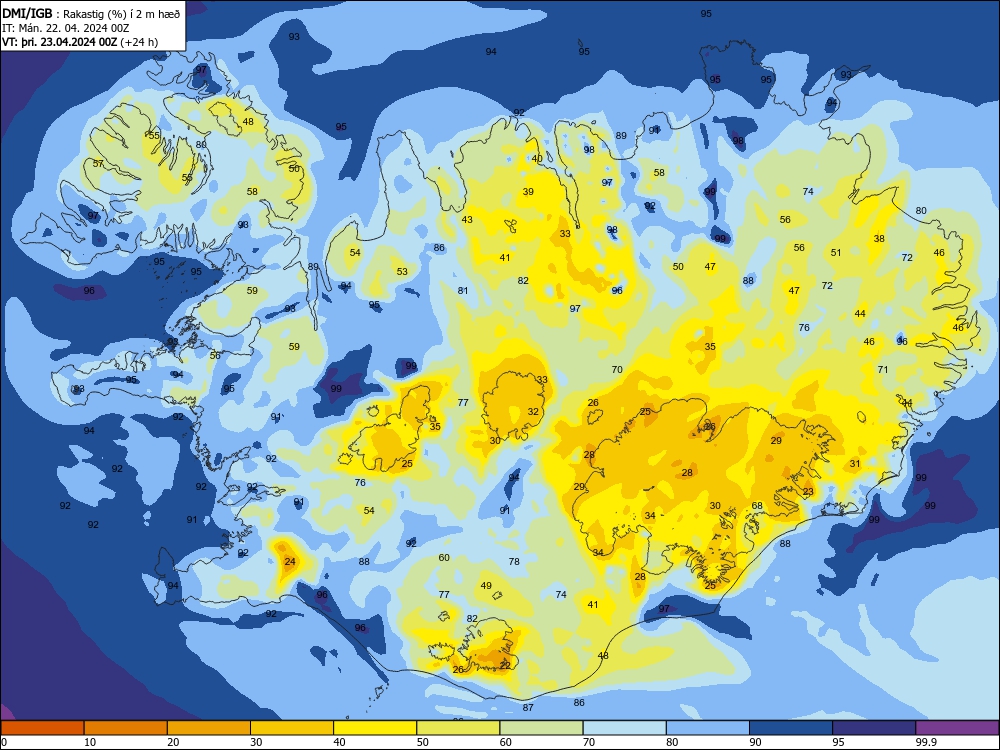Click the map humidity value '57'
Screen dimensions: 1000x750
(x=98, y=164)
